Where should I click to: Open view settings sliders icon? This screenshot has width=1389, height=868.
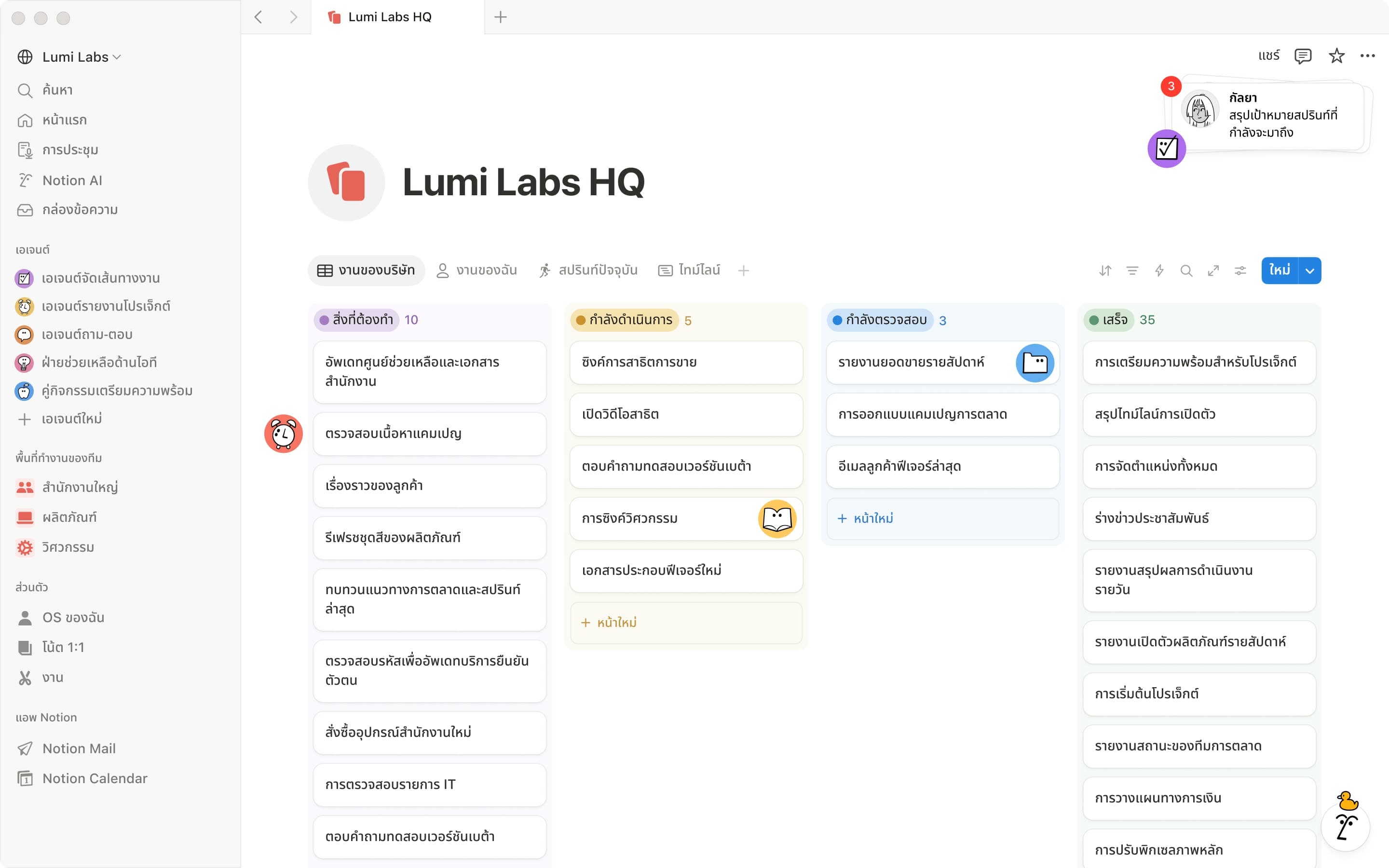[x=1240, y=271]
